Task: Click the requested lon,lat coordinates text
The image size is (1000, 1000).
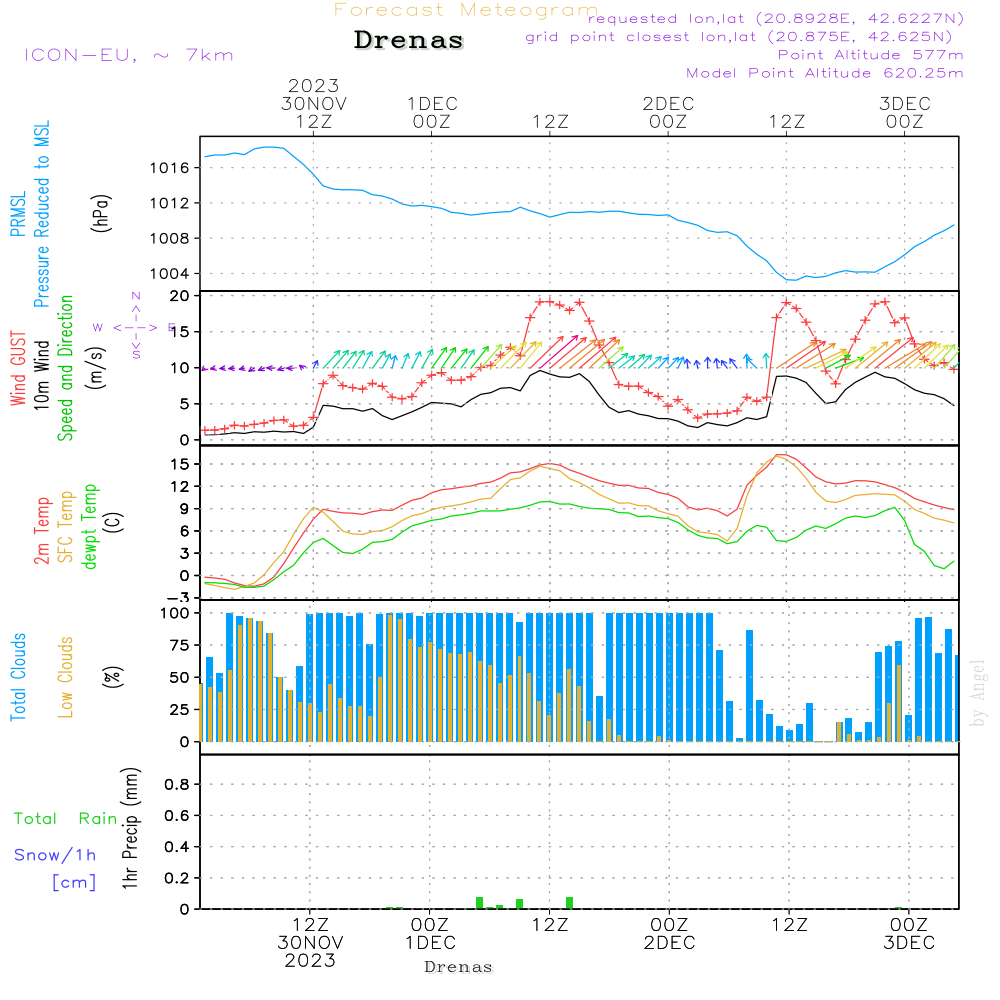Action: coord(776,19)
